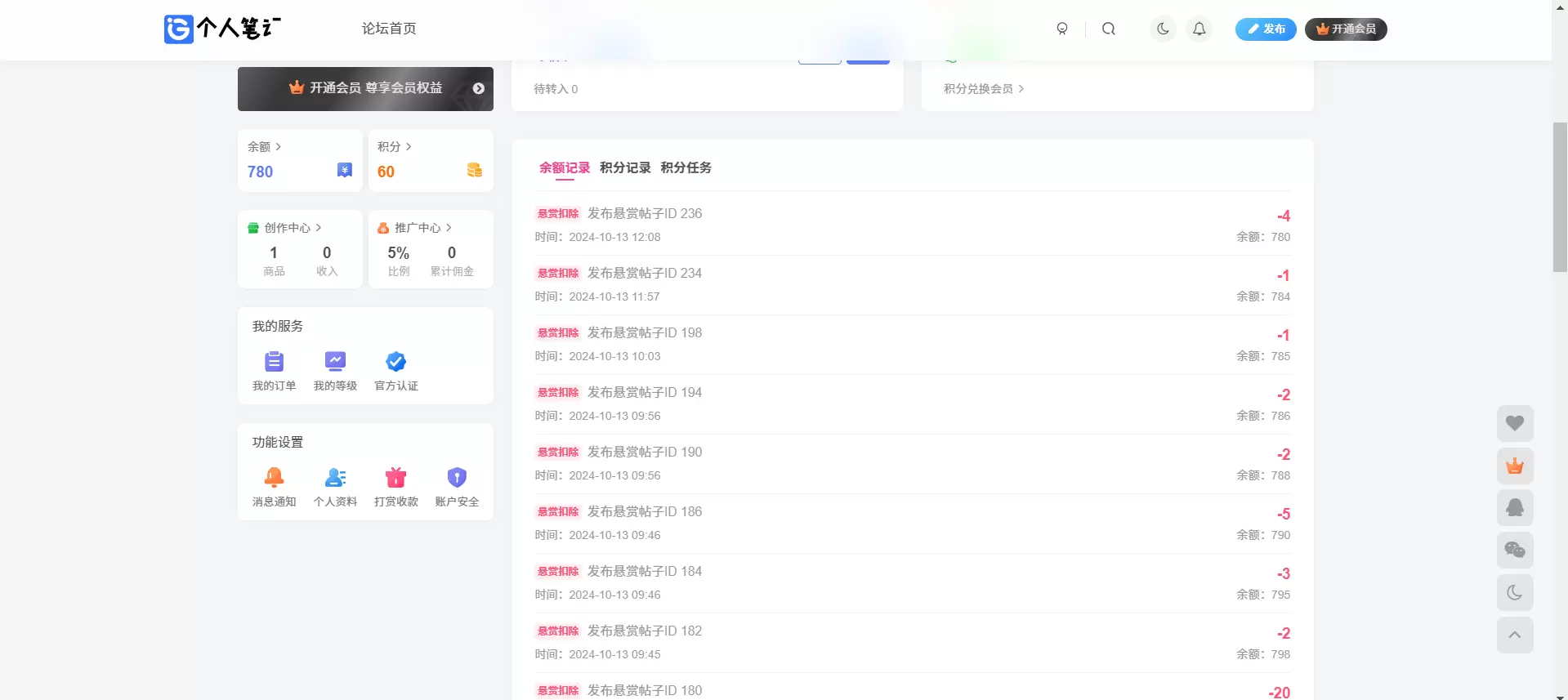
Task: Open 官方认证 badge icon
Action: [x=396, y=361]
